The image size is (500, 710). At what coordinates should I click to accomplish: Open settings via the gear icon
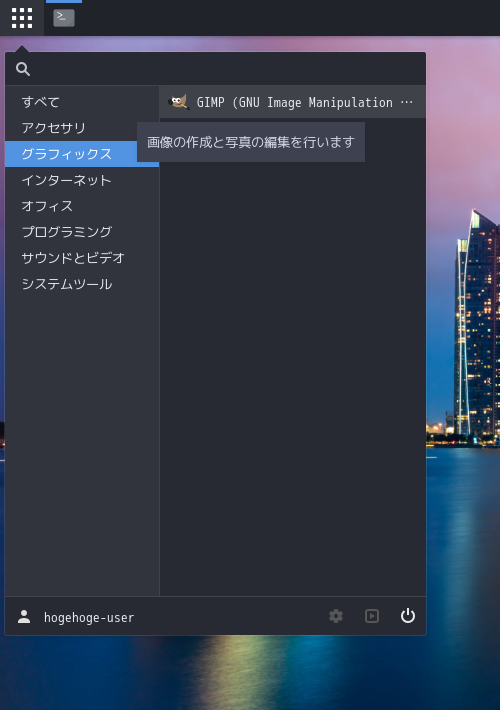tap(336, 616)
